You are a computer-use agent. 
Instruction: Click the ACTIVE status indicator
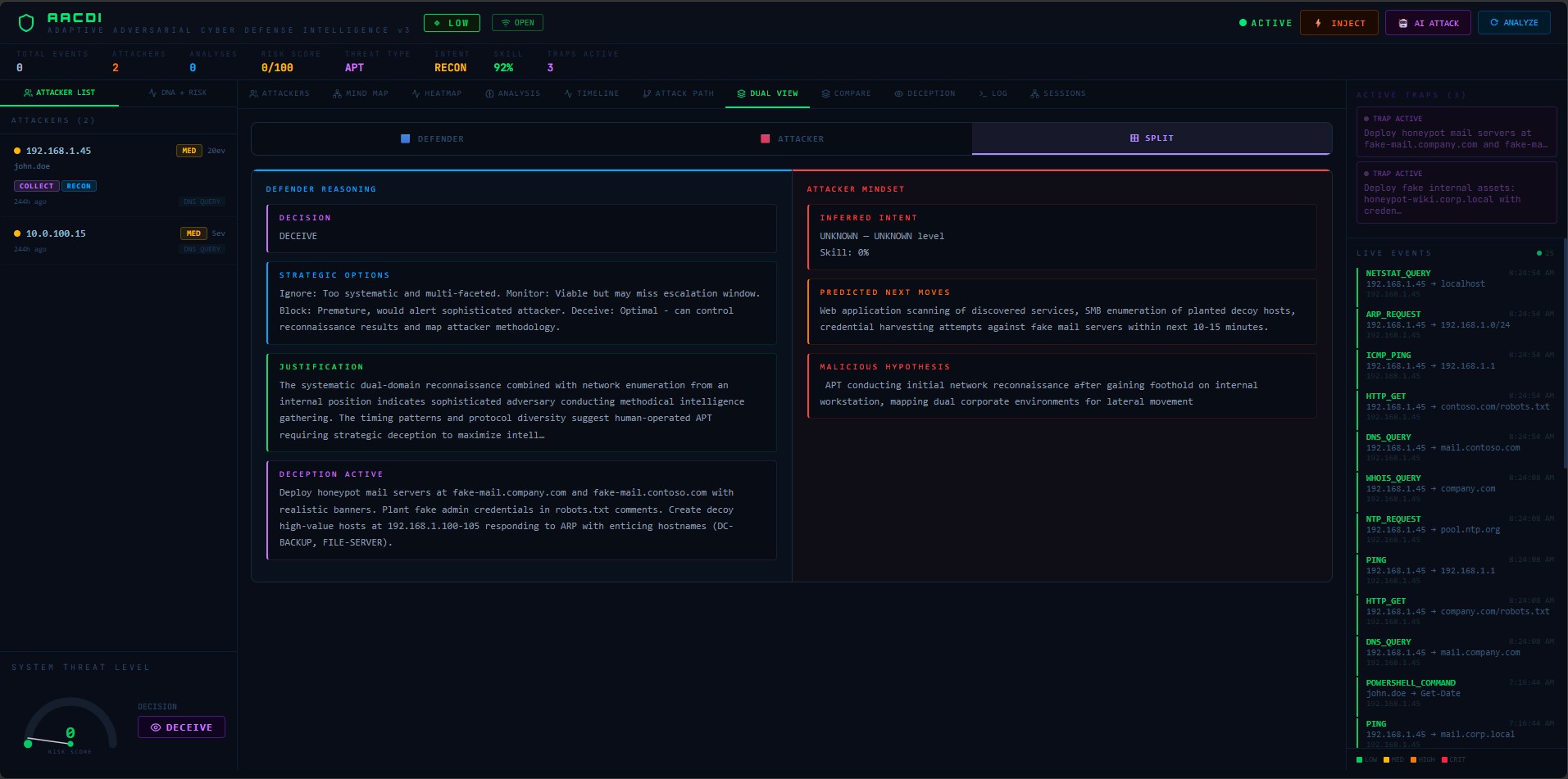[x=1266, y=23]
